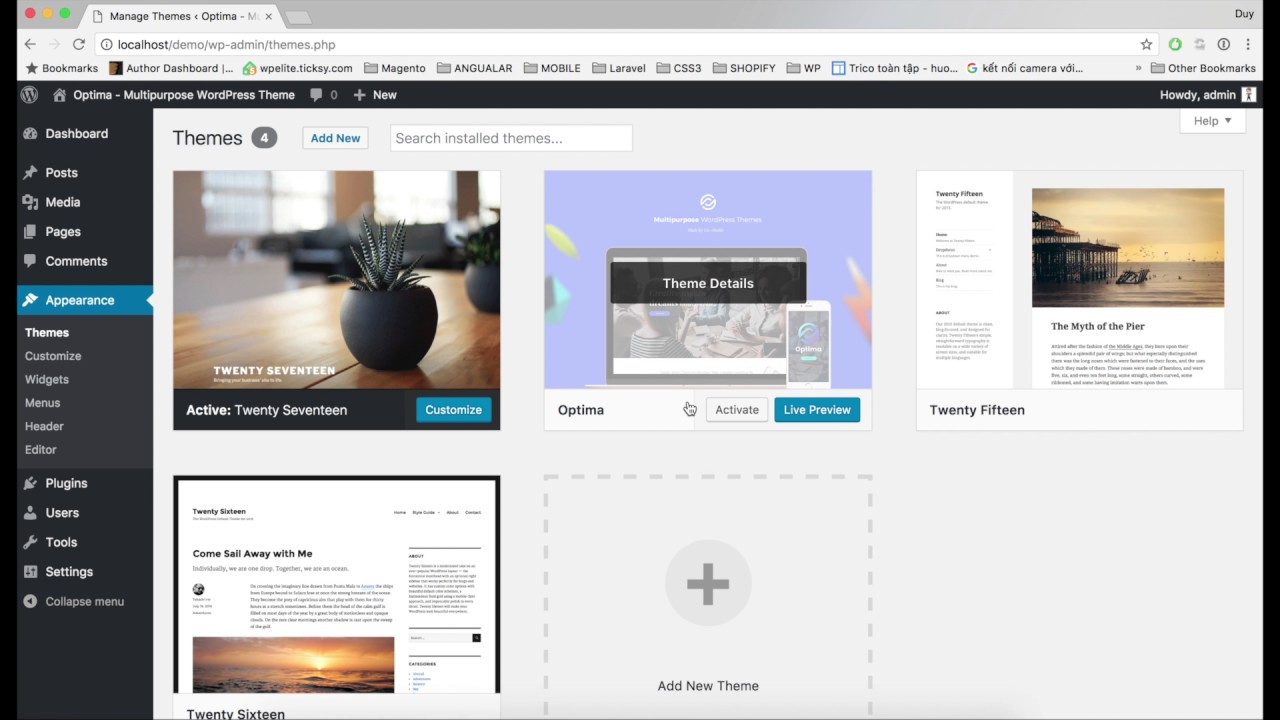Open Live Preview for Optima
Image resolution: width=1280 pixels, height=720 pixels.
[817, 410]
